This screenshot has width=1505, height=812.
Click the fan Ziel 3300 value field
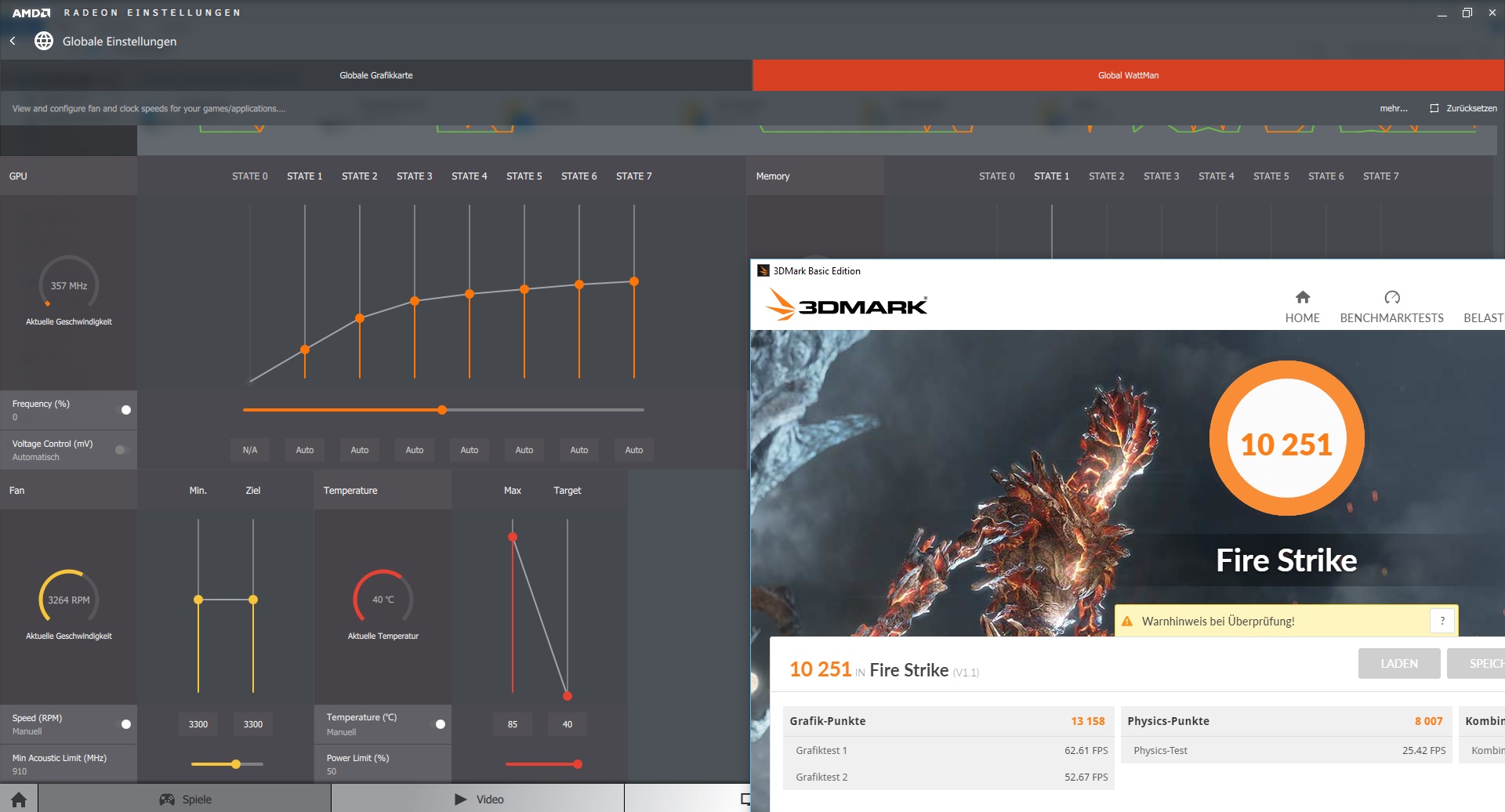point(253,724)
